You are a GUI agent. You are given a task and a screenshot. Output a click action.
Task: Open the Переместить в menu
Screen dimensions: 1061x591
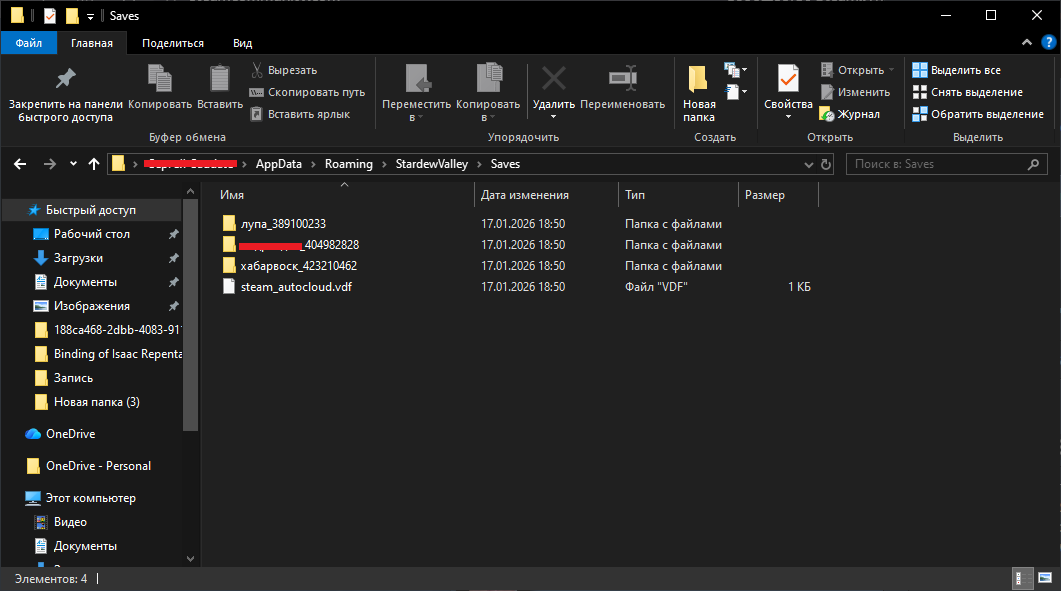416,93
